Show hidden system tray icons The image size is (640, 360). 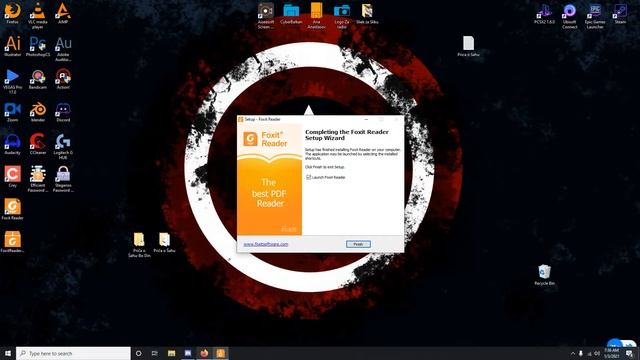coord(573,353)
